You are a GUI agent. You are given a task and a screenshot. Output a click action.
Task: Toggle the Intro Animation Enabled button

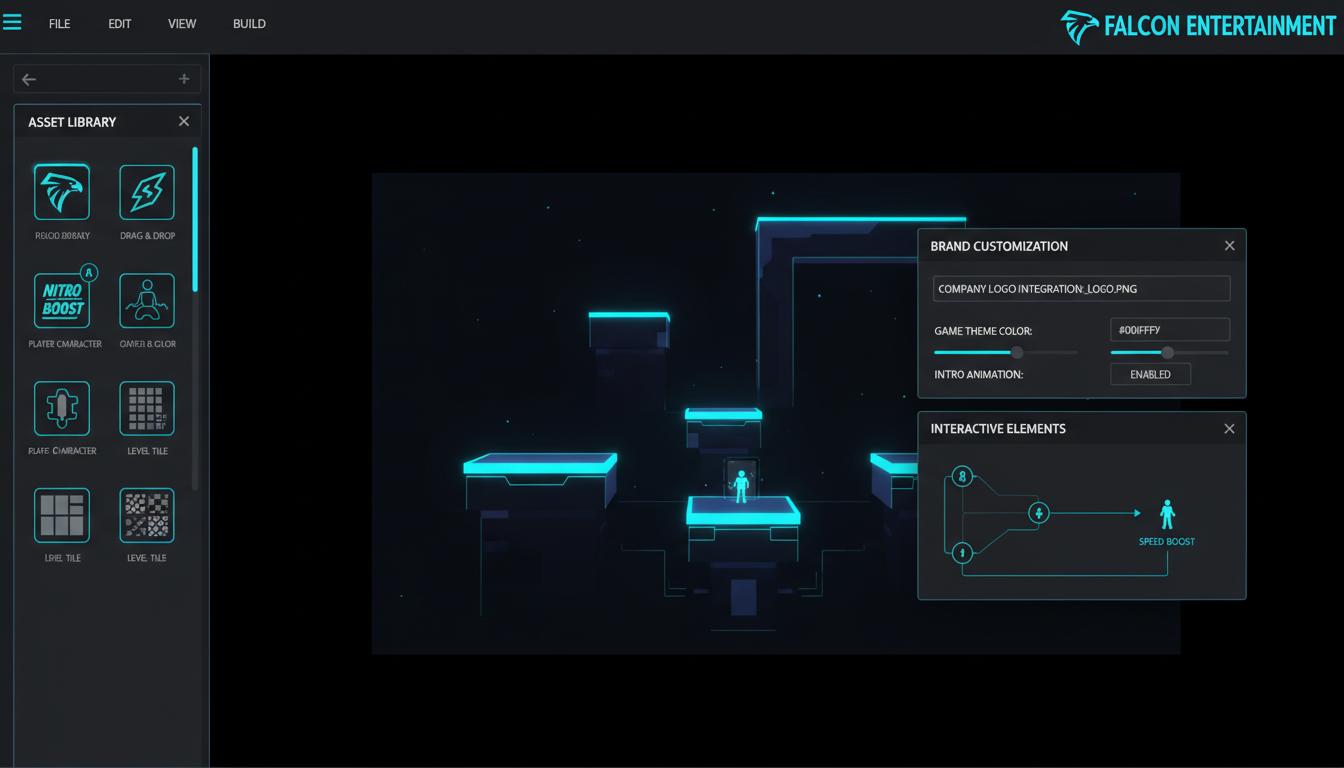click(x=1150, y=374)
